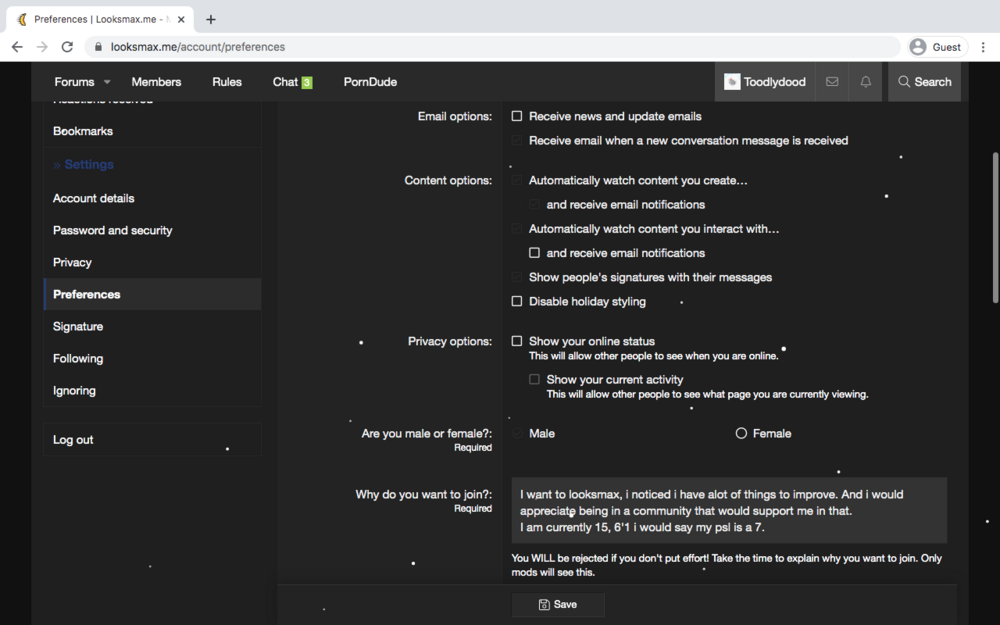Open the Chat tab with badge
This screenshot has width=1000, height=625.
tap(292, 82)
